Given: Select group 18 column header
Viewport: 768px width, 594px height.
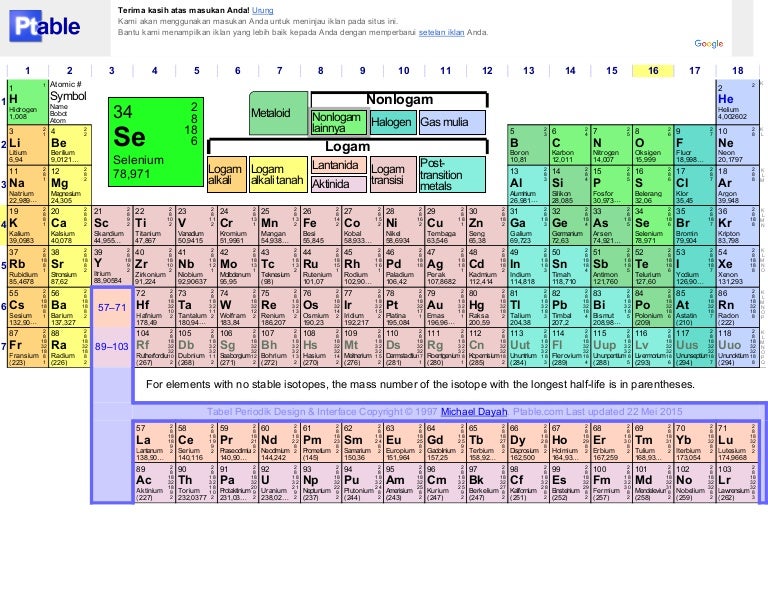Looking at the screenshot, I should pos(738,71).
